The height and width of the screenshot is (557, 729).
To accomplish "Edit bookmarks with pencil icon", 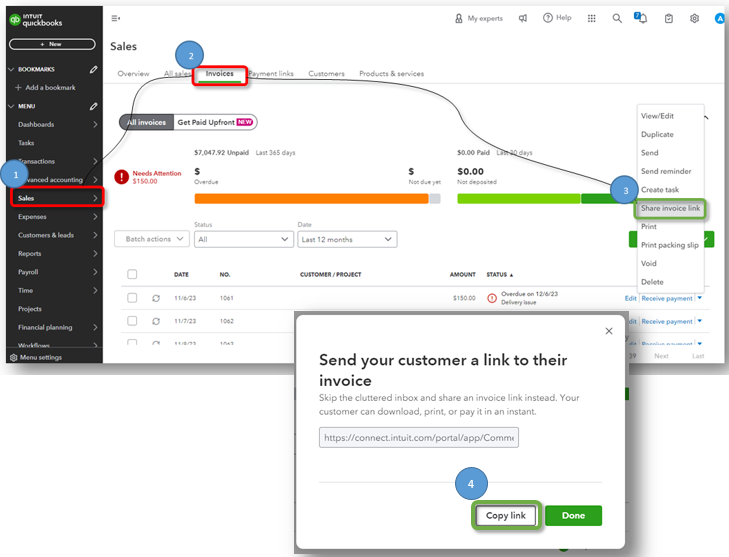I will pyautogui.click(x=93, y=69).
